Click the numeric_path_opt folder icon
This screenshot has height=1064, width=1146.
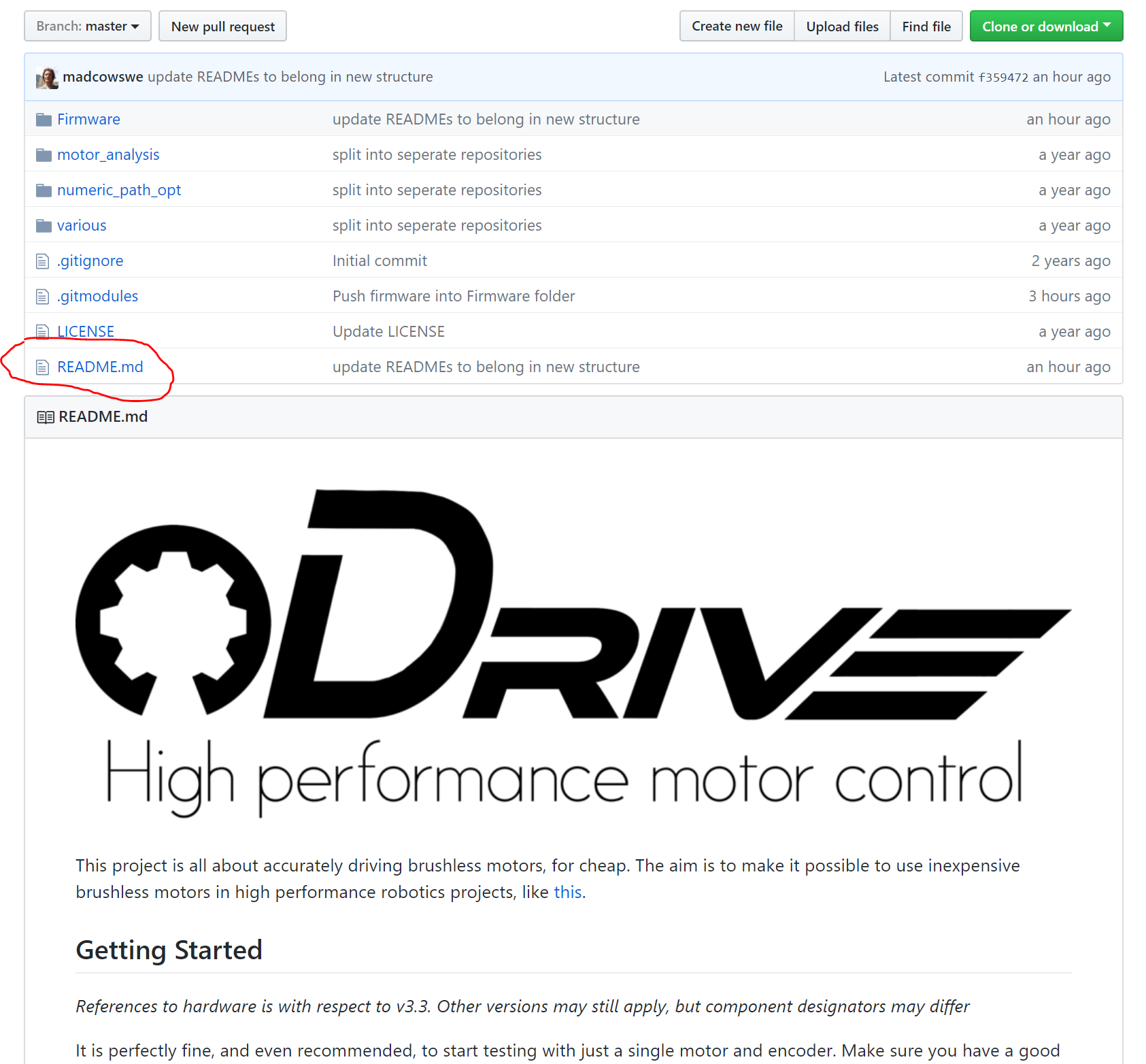pyautogui.click(x=44, y=190)
